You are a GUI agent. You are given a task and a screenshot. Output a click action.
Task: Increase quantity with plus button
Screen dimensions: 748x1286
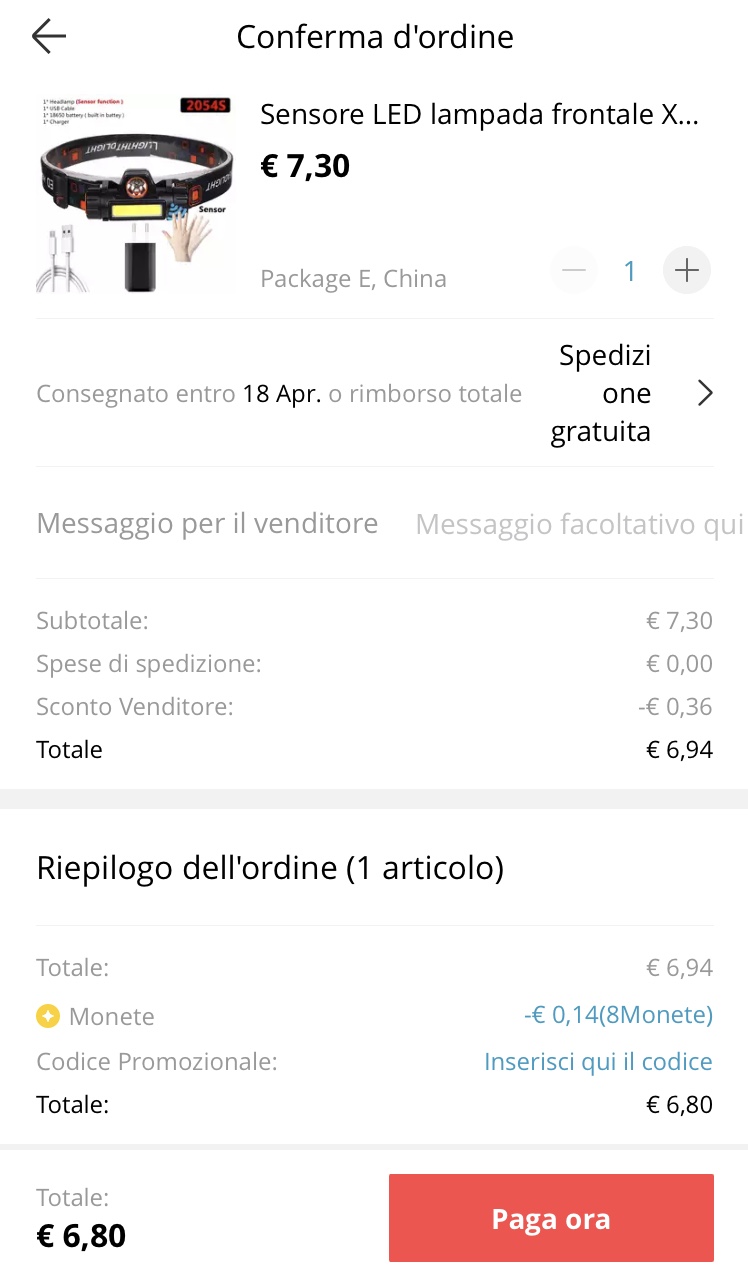[x=687, y=271]
